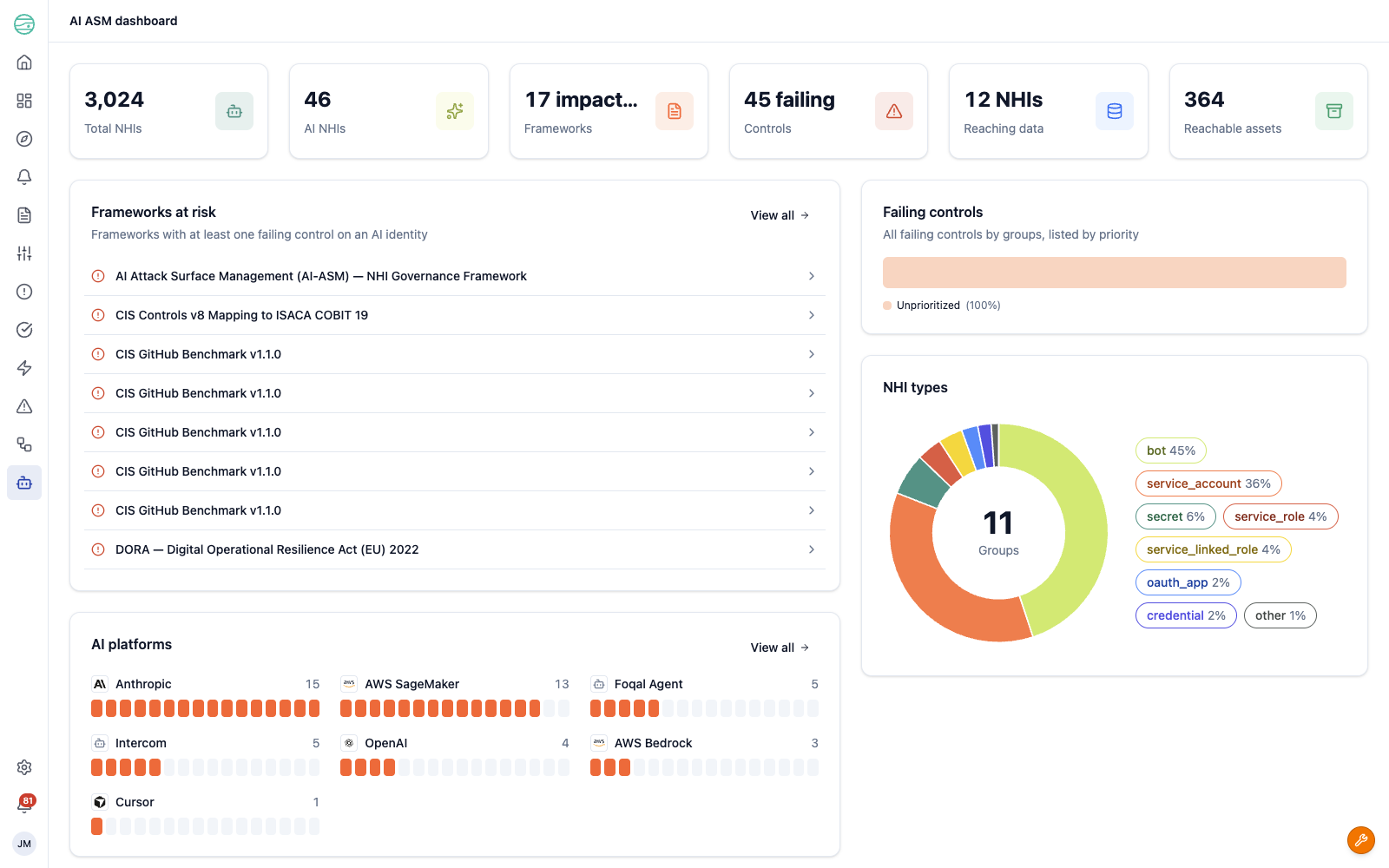The image size is (1389, 868).
Task: Select the secret 6% legend tag
Action: [1175, 516]
